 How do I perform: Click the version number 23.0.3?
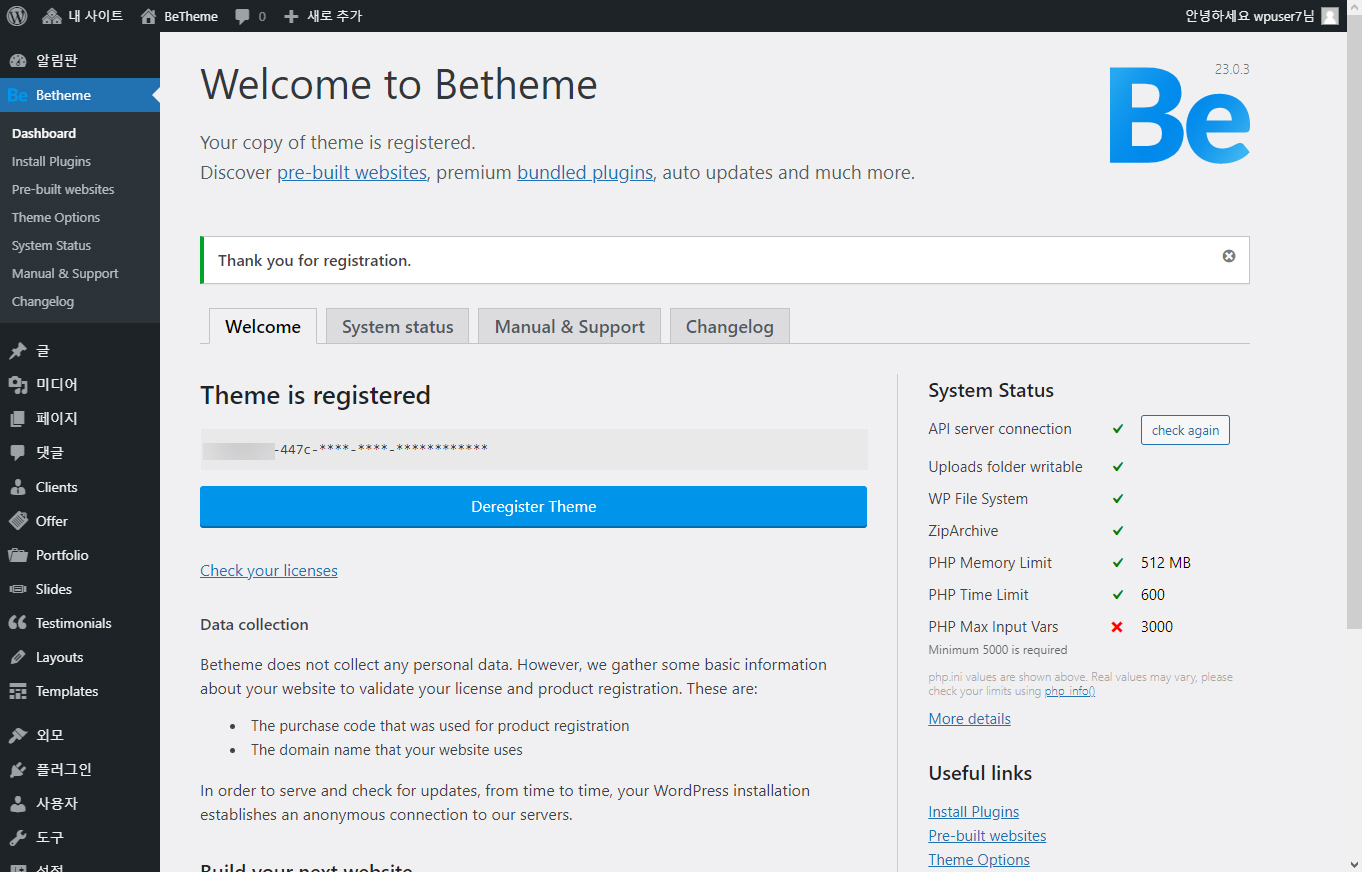point(1232,69)
